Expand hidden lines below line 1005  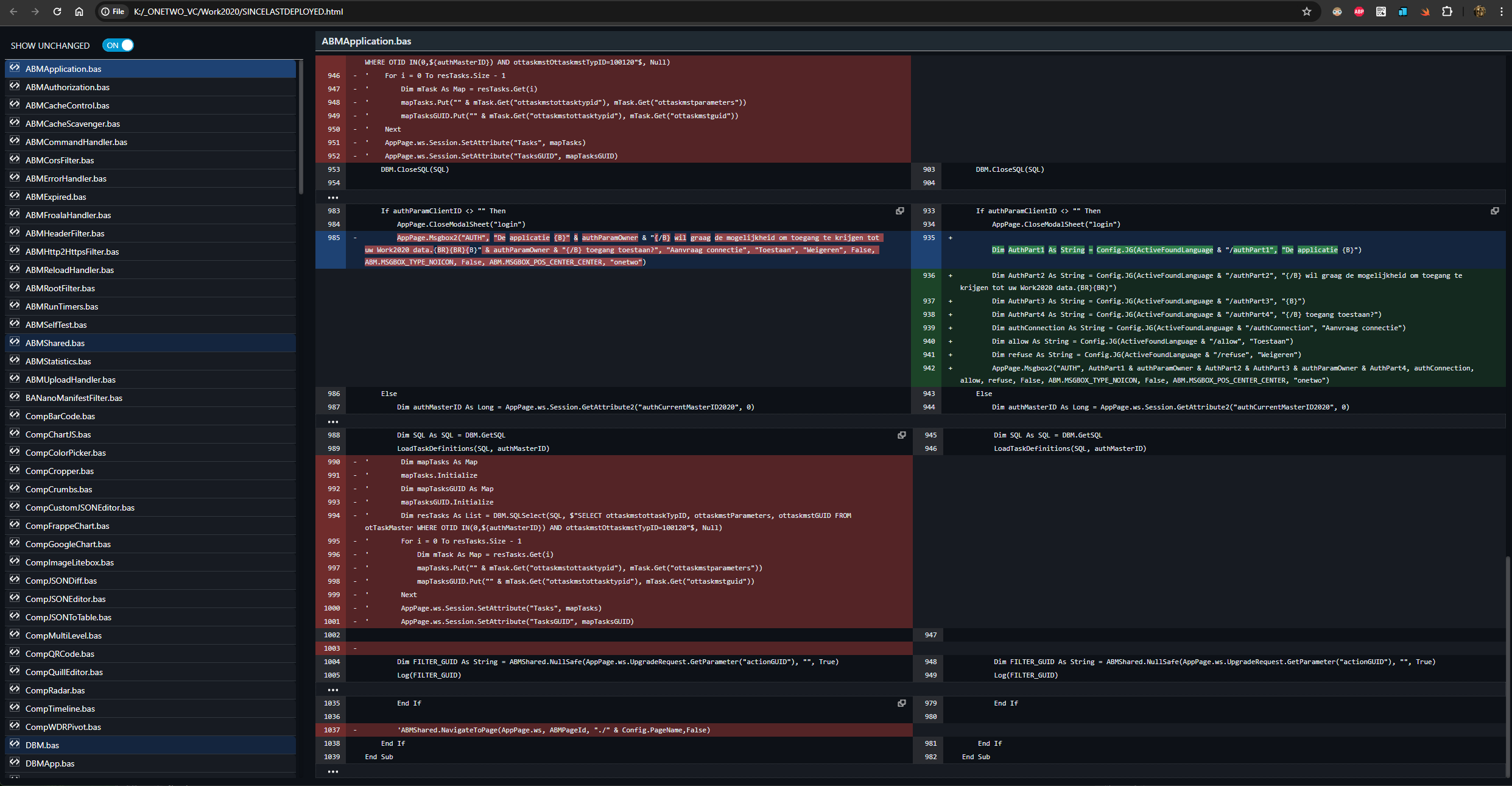pos(332,690)
